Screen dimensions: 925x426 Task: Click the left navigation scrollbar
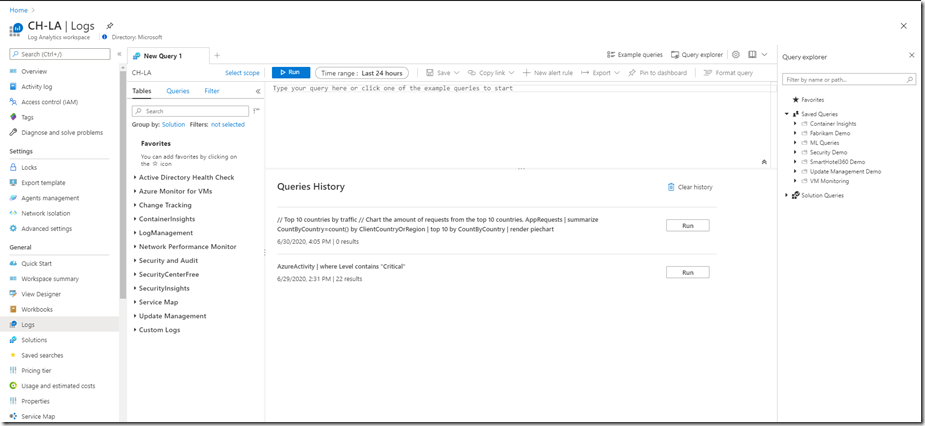[x=123, y=186]
